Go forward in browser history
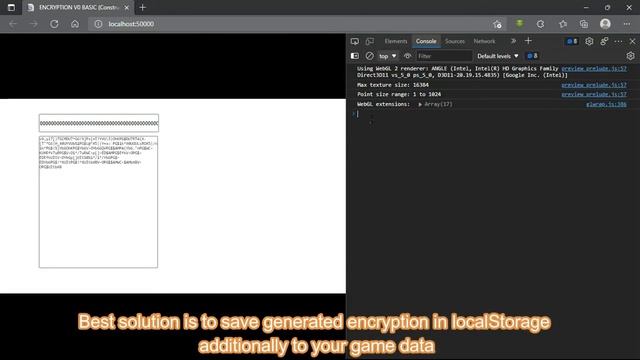This screenshot has height=360, width=640. (x=33, y=24)
